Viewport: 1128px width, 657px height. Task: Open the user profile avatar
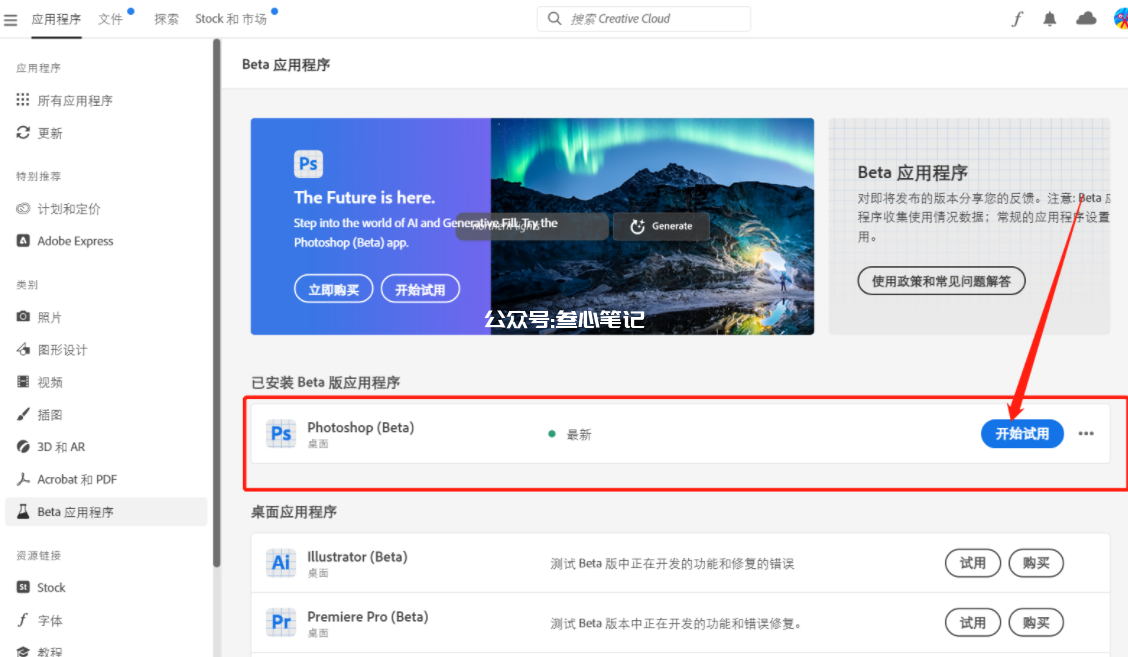point(1121,19)
